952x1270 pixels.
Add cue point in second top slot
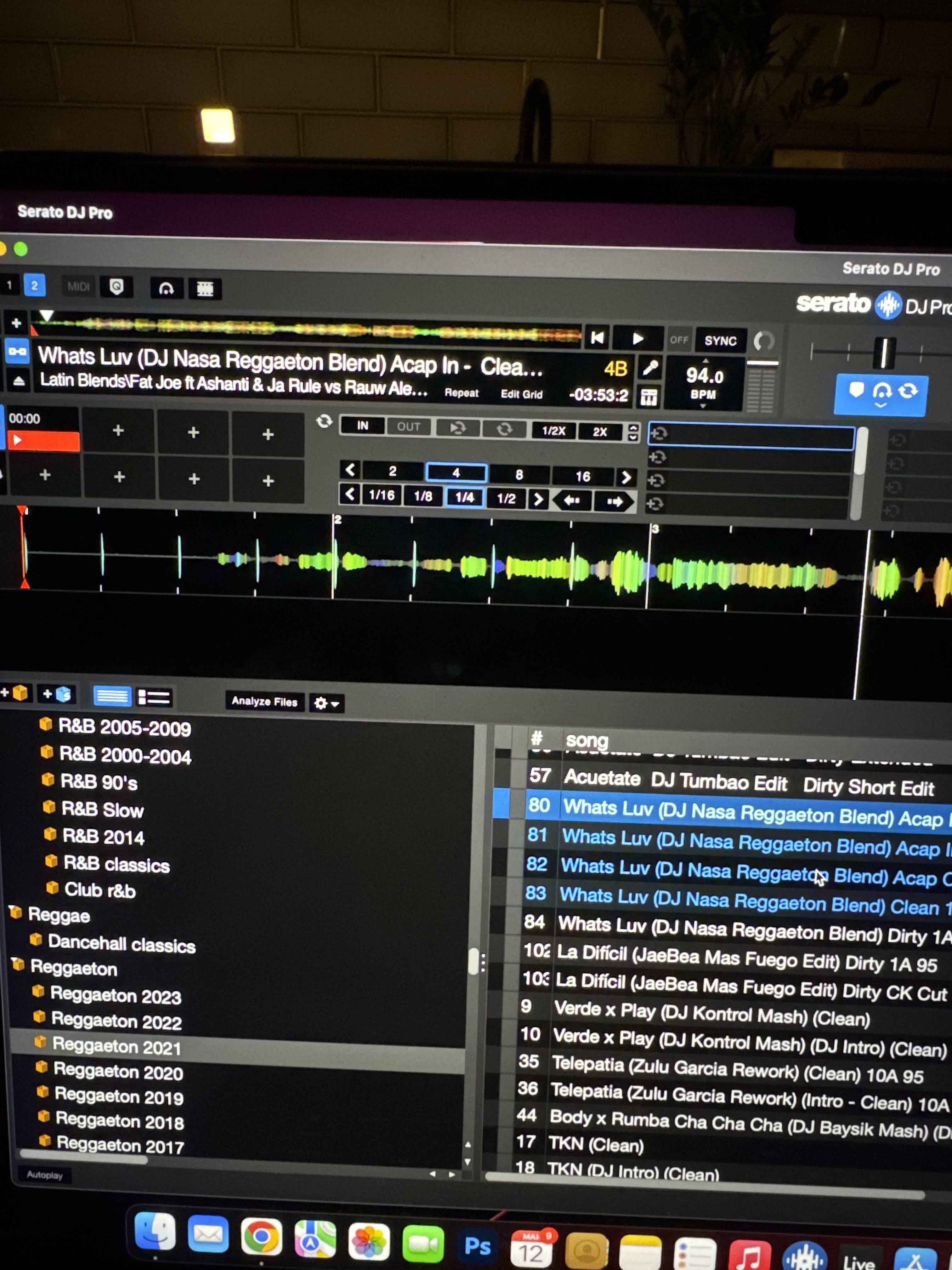[x=118, y=430]
